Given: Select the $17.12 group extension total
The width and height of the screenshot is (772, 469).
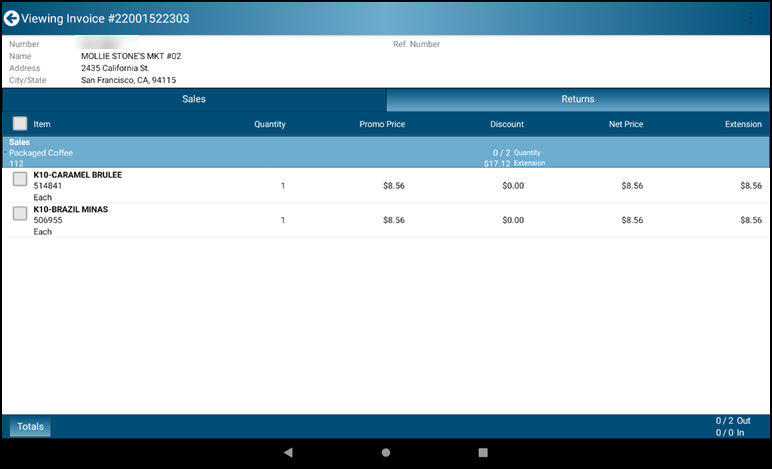Looking at the screenshot, I should click(x=497, y=163).
